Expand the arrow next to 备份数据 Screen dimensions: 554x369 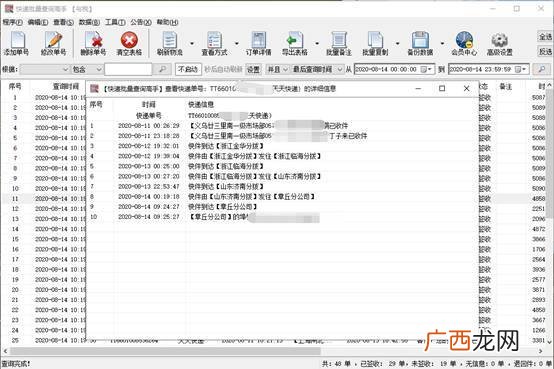[442, 43]
